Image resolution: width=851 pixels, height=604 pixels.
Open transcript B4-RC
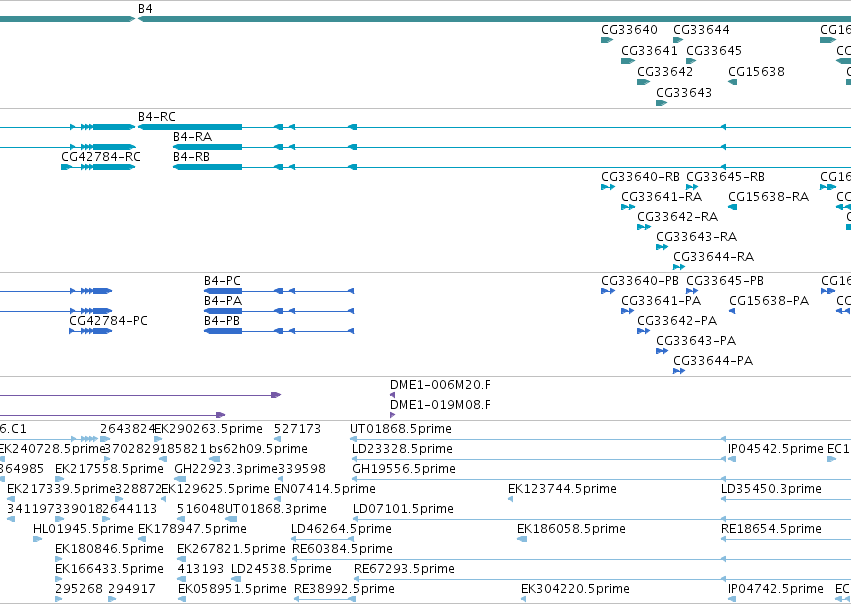coord(156,117)
